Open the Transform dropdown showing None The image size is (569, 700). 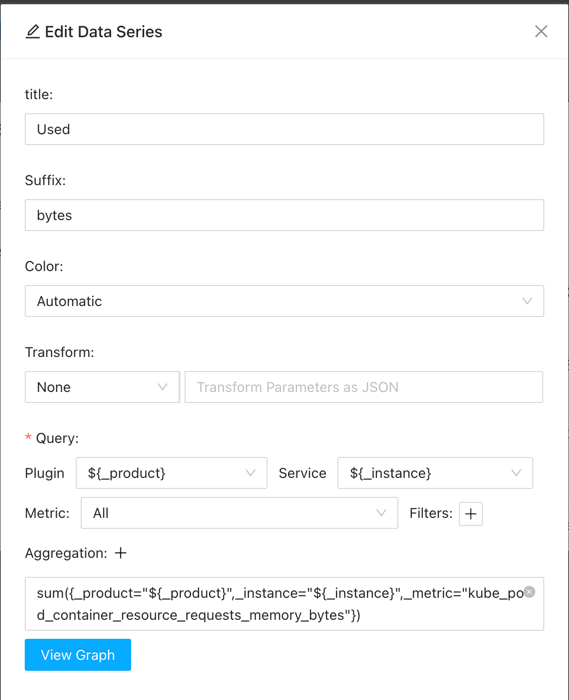coord(102,387)
